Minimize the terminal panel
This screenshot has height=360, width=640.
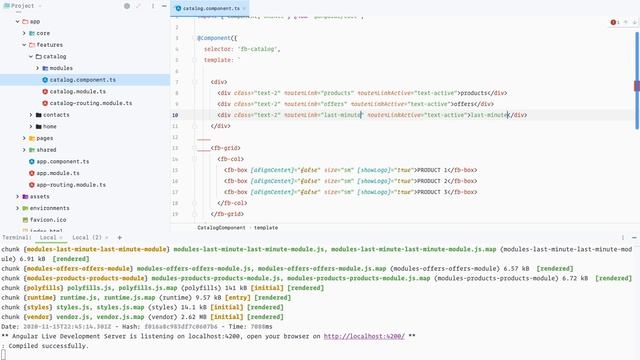634,238
